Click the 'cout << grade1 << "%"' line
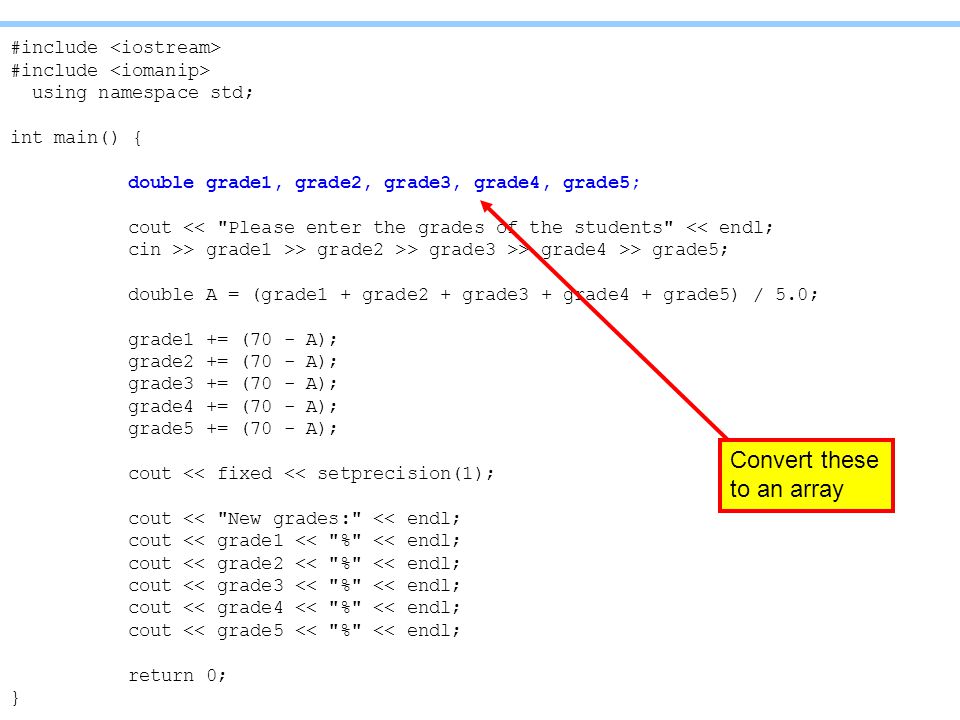Viewport: 960px width, 720px height. [x=294, y=541]
